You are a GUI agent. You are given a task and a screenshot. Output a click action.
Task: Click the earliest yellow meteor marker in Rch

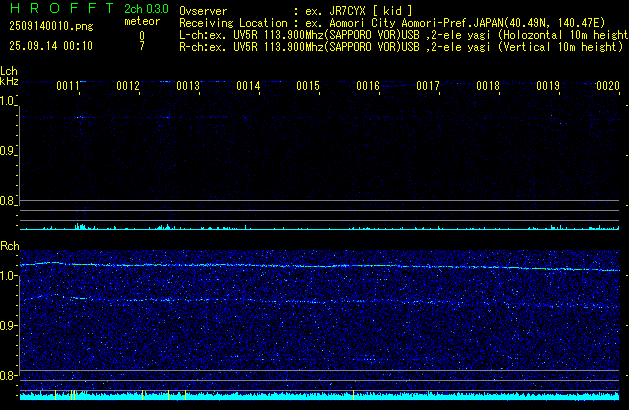(x=55, y=395)
